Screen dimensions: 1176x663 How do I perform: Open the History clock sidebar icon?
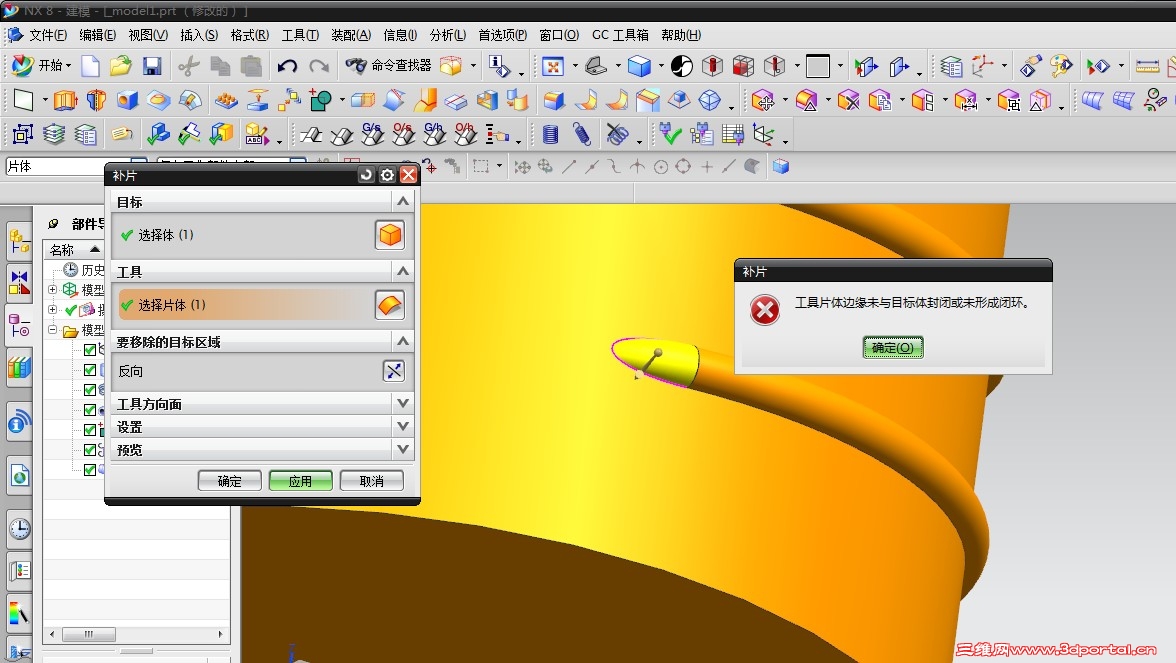click(20, 528)
